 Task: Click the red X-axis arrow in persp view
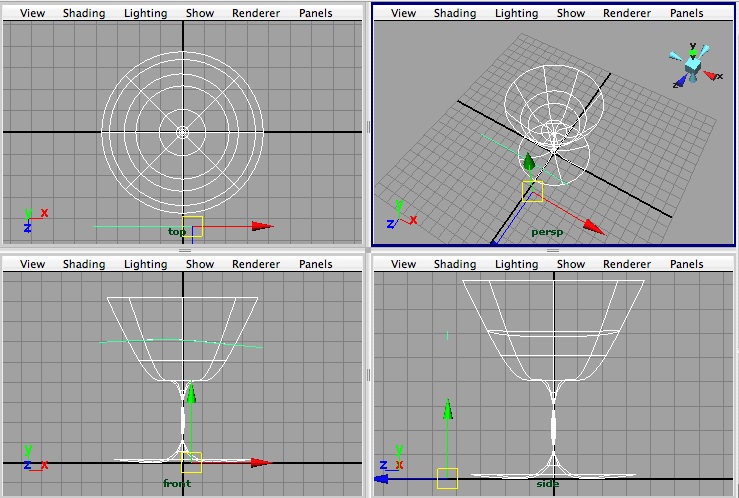(594, 229)
